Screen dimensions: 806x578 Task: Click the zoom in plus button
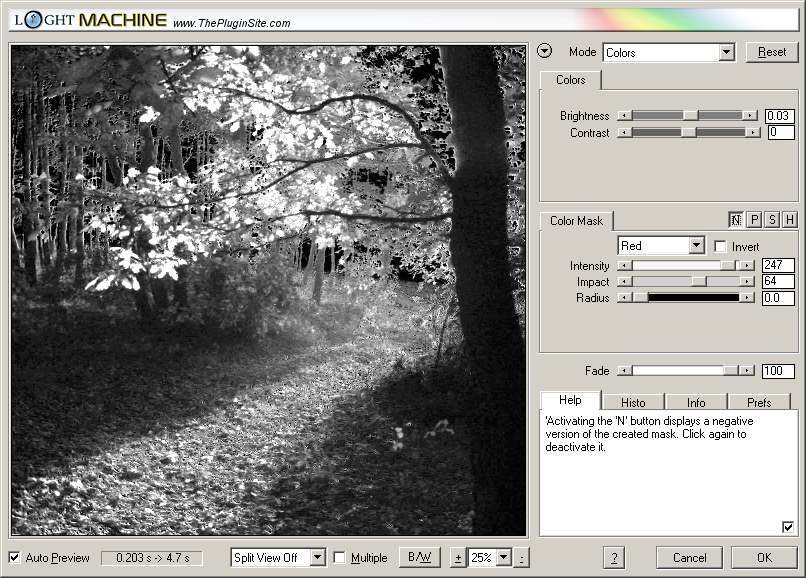pyautogui.click(x=458, y=558)
